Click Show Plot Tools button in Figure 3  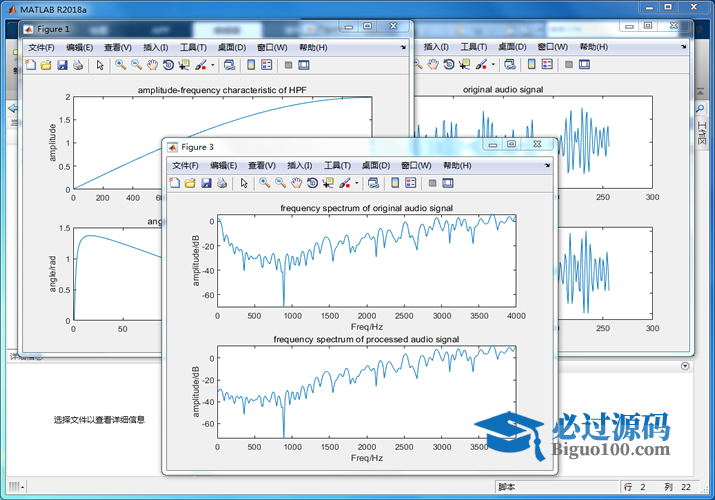click(448, 183)
